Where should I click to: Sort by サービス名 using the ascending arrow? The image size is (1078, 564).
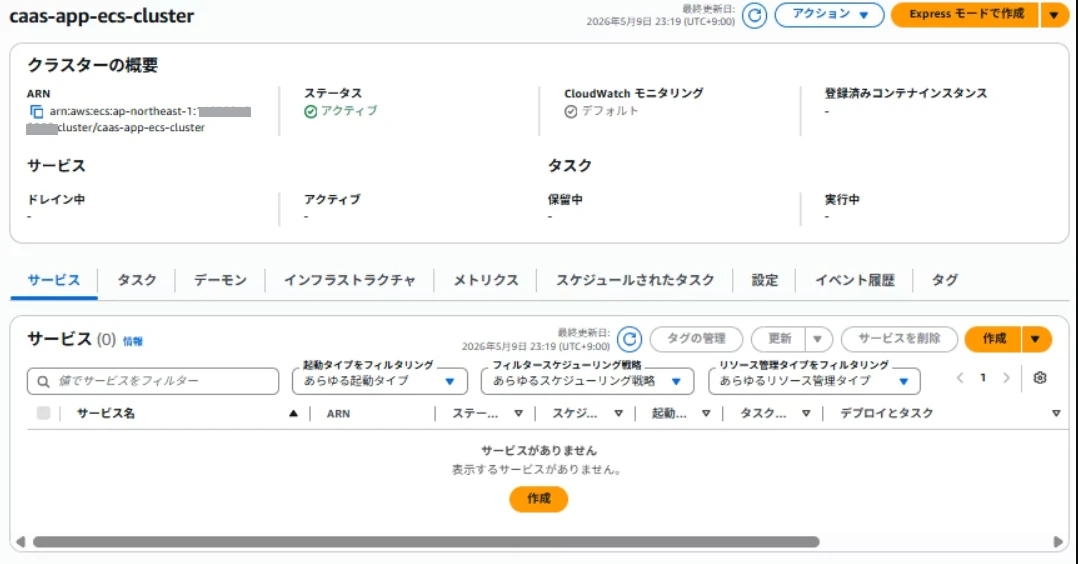[x=294, y=413]
